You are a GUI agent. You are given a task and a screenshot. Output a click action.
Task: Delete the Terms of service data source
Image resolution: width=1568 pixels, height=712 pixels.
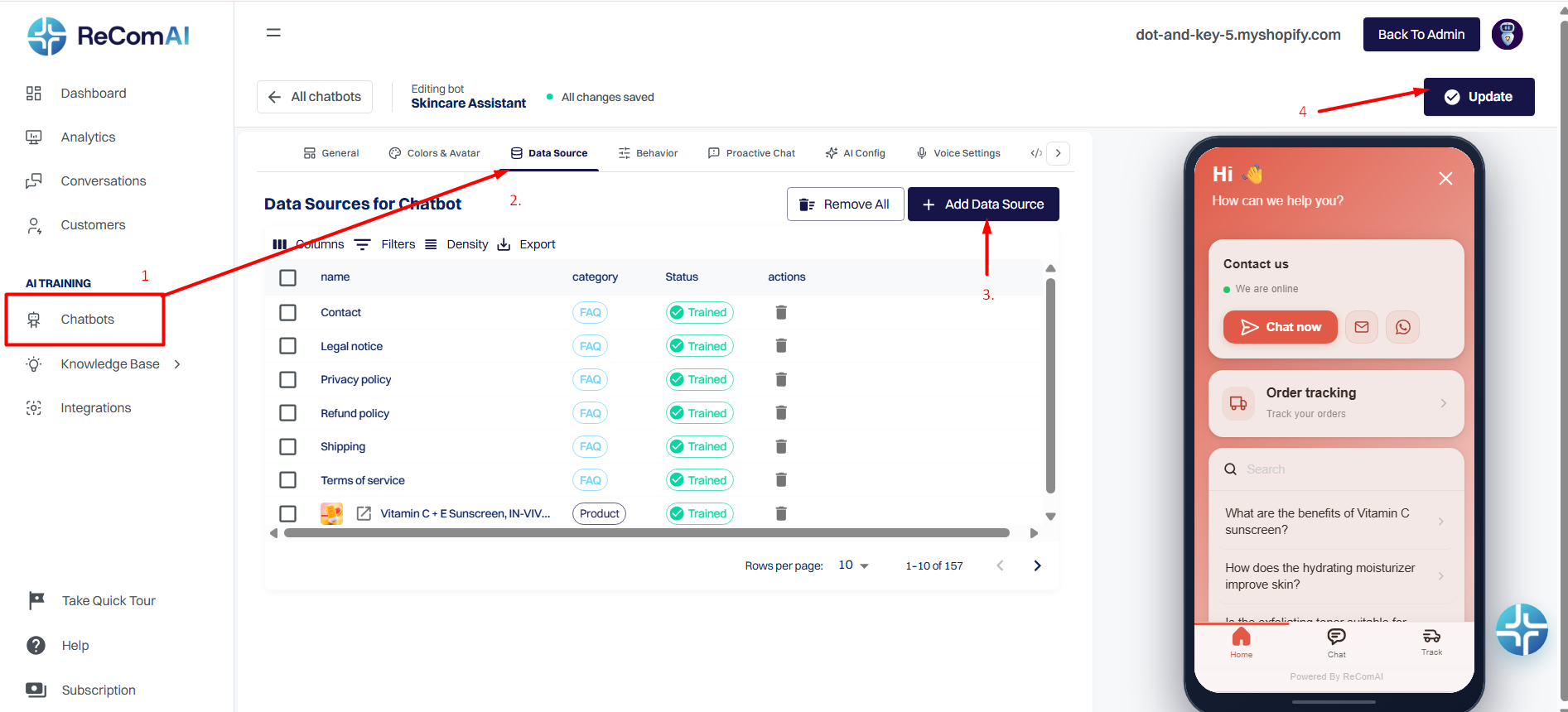pyautogui.click(x=781, y=480)
